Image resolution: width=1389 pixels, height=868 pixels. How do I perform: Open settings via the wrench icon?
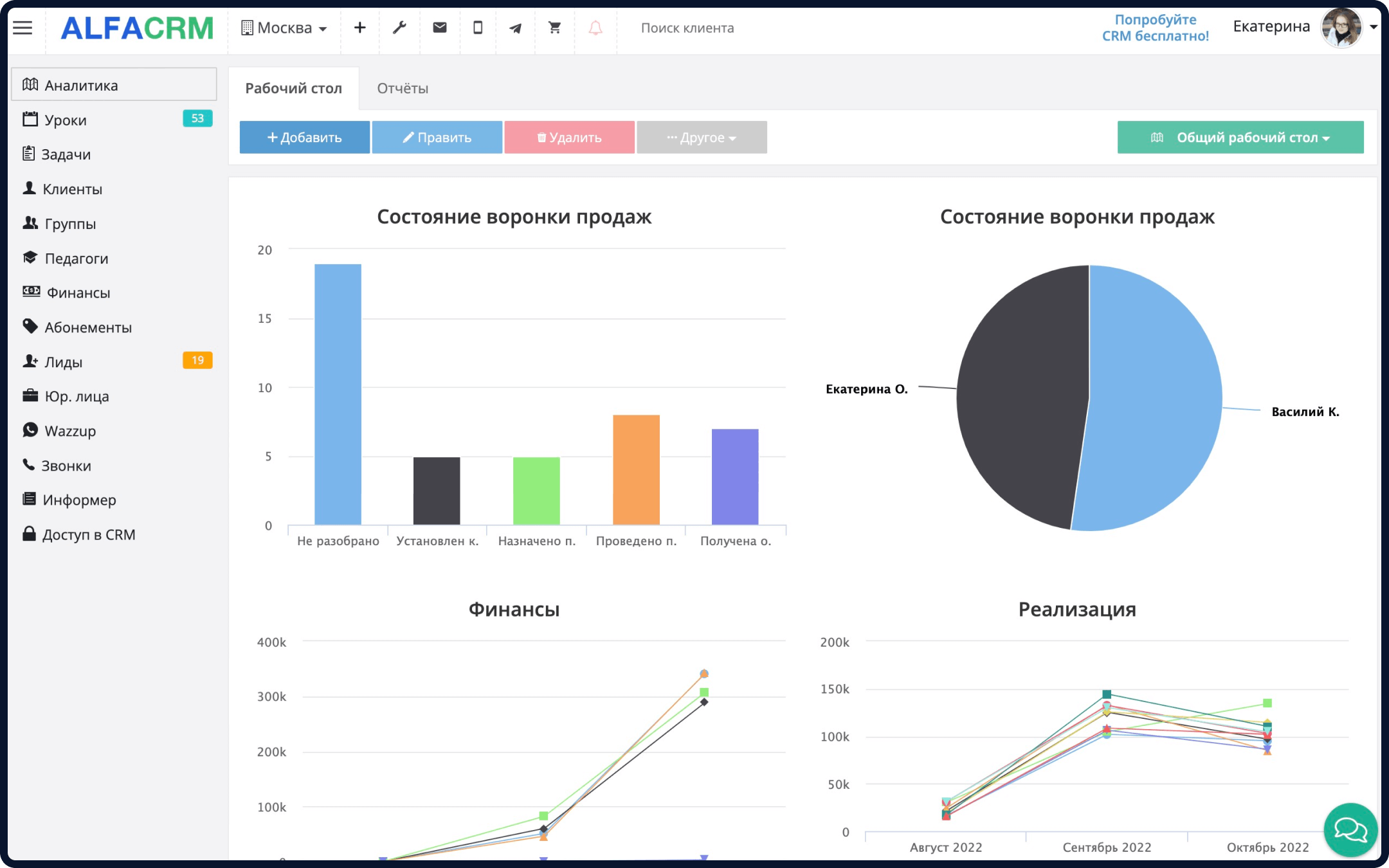pos(400,28)
